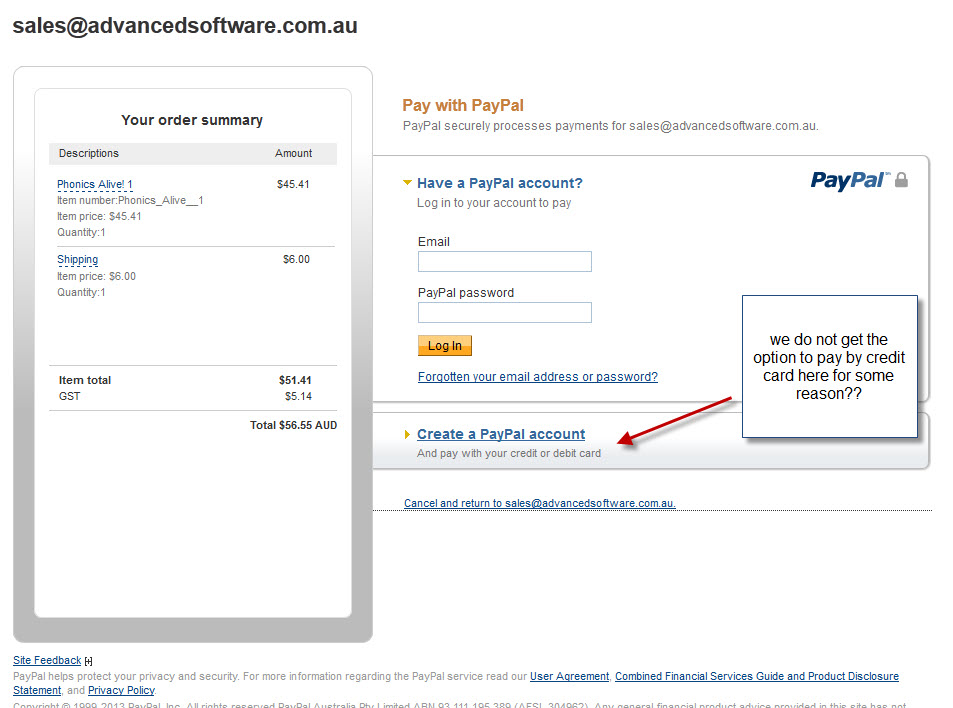Open Combined Financial Services Guide link
The height and width of the screenshot is (708, 953).
(756, 677)
